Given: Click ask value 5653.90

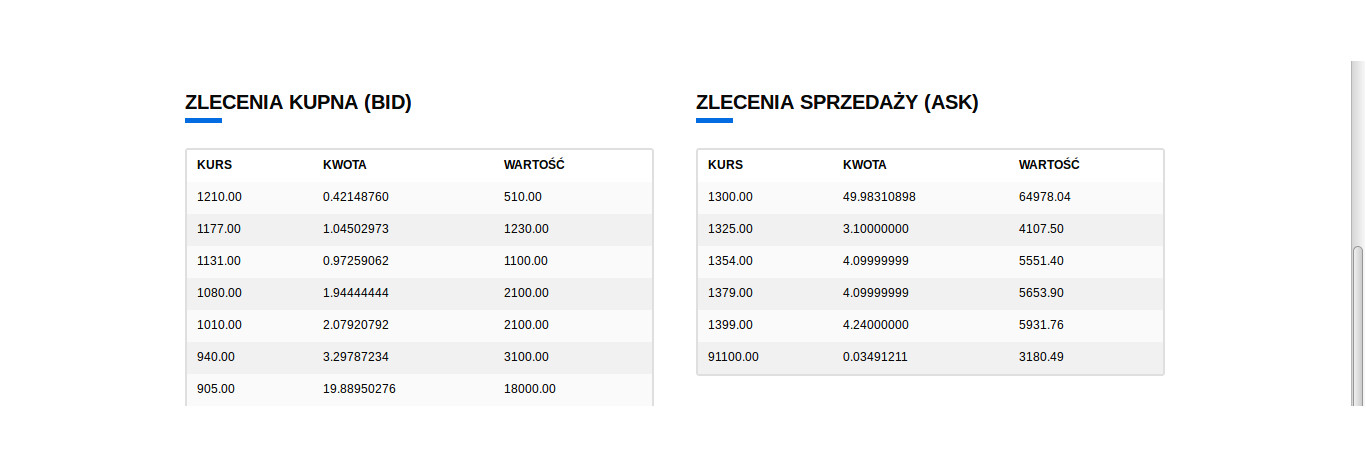Looking at the screenshot, I should [1041, 293].
